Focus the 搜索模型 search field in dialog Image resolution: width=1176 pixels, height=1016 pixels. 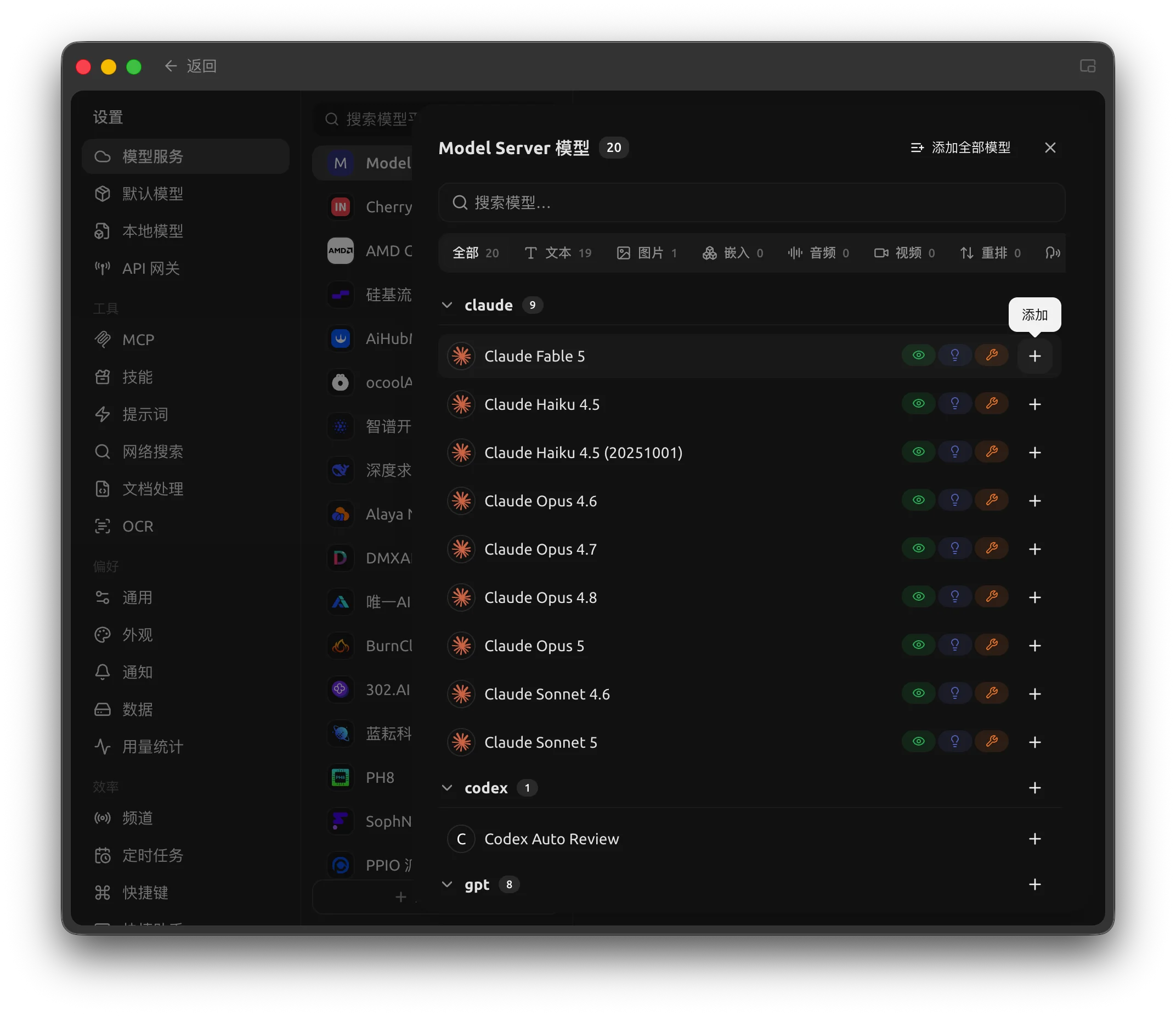click(x=751, y=202)
